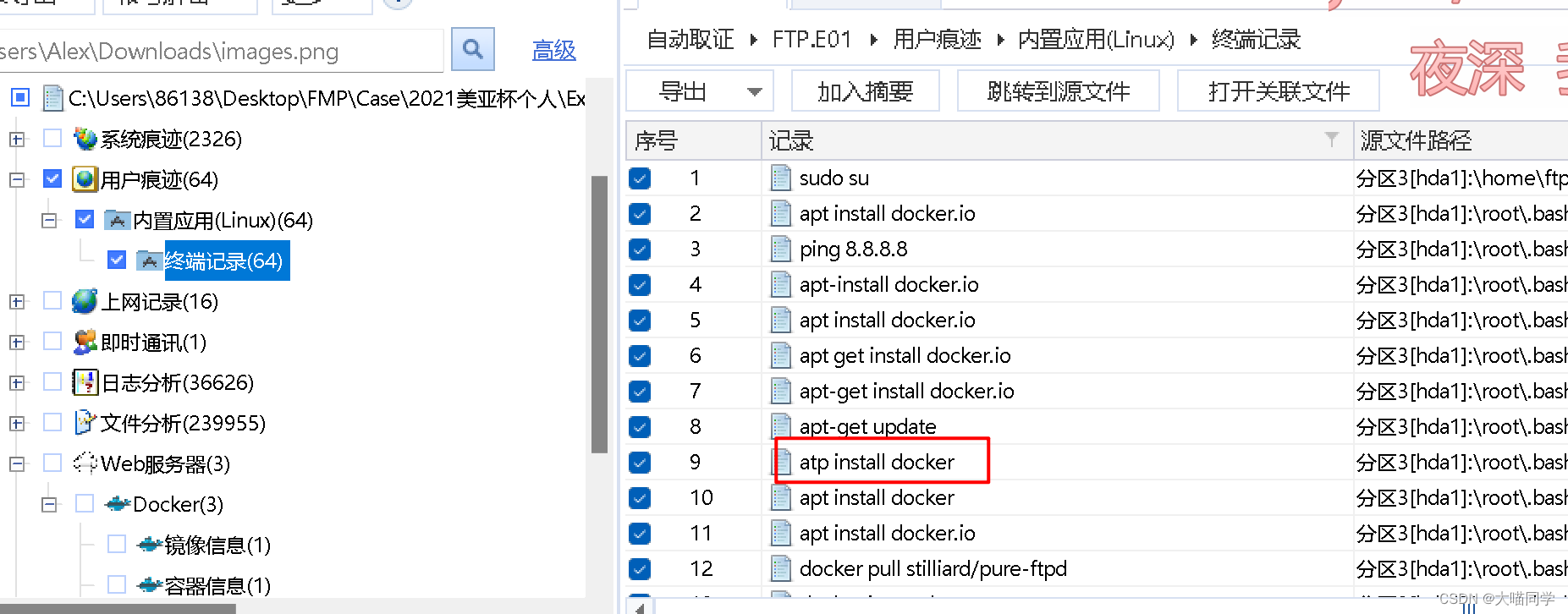Open the 导出 dropdown arrow
The width and height of the screenshot is (1568, 614).
(754, 90)
